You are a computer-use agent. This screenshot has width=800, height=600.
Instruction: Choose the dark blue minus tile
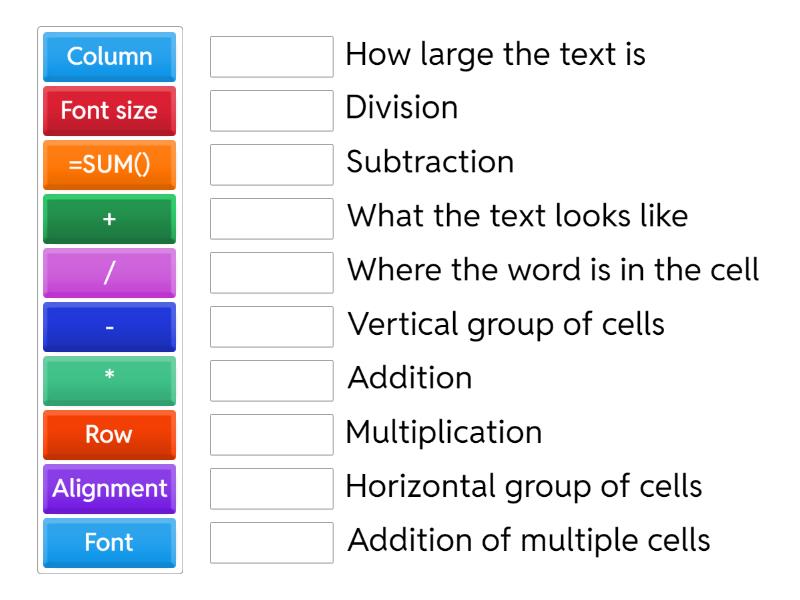109,327
